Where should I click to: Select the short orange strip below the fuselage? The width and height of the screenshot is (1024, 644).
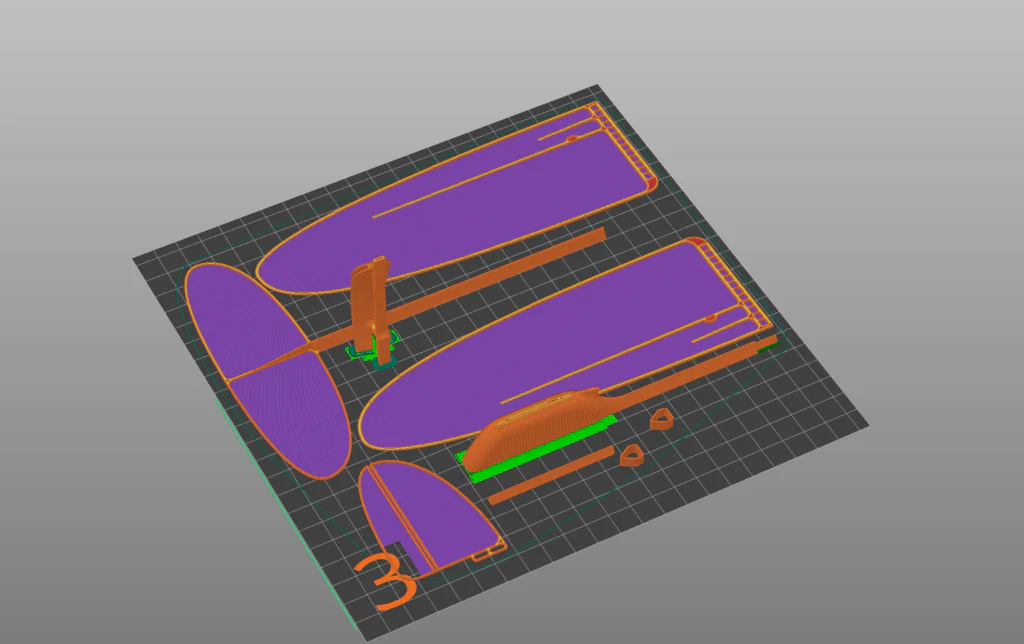(550, 474)
